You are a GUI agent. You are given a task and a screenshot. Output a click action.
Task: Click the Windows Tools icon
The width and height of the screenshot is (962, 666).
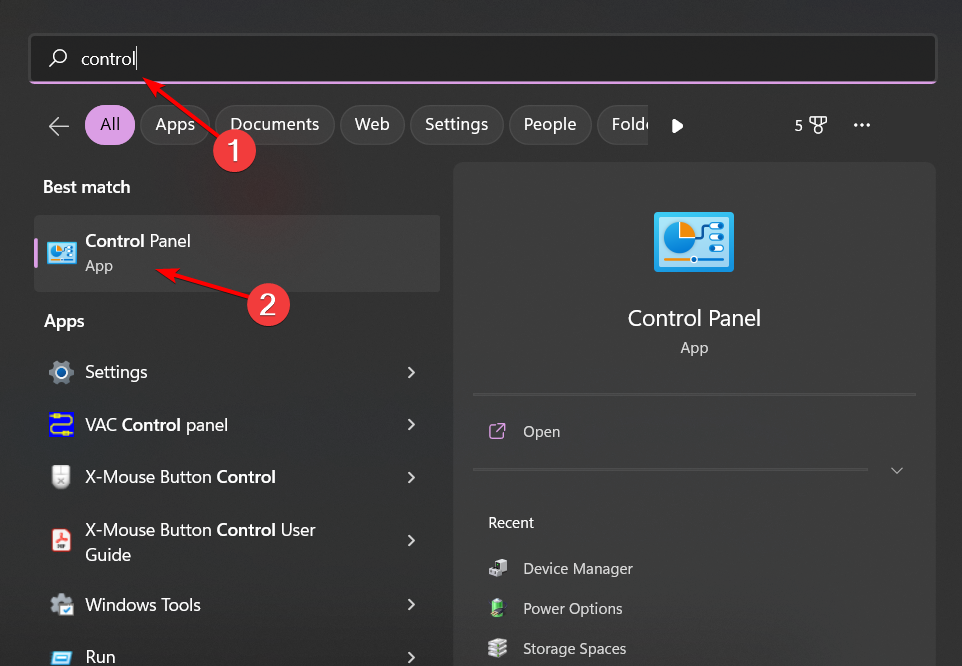(x=61, y=605)
